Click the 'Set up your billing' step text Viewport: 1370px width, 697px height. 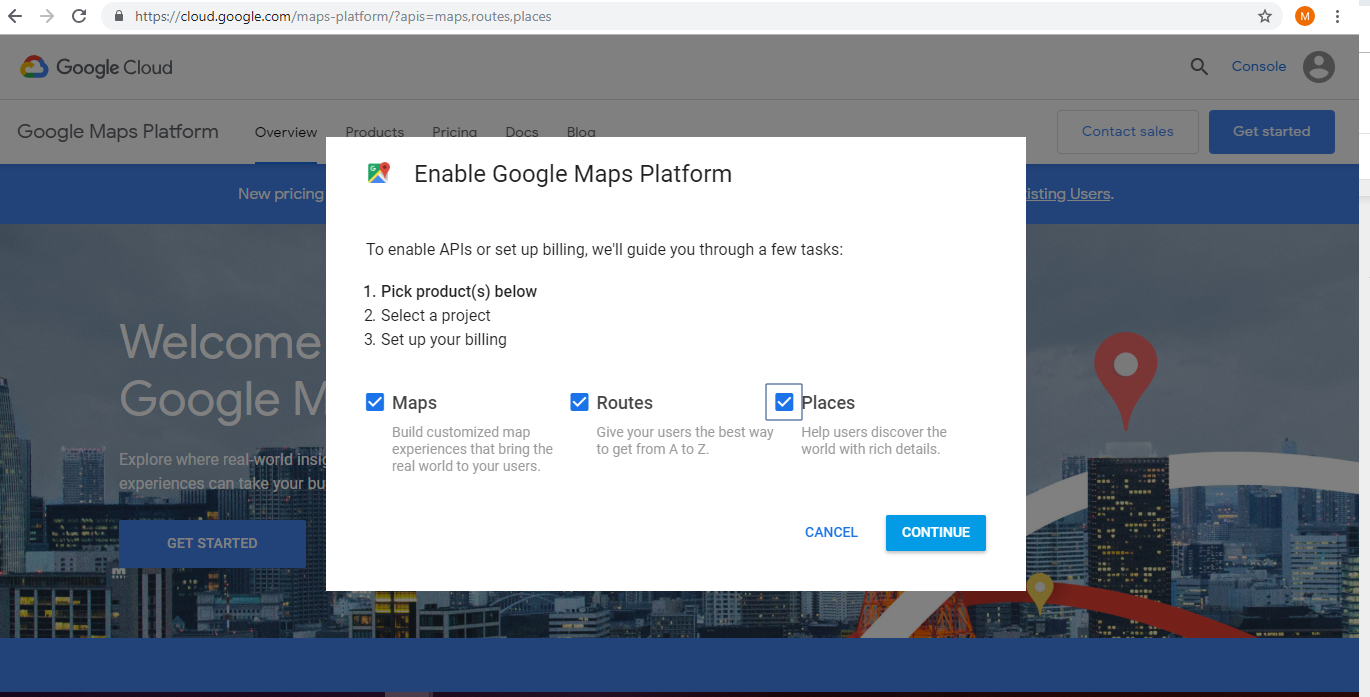point(444,340)
